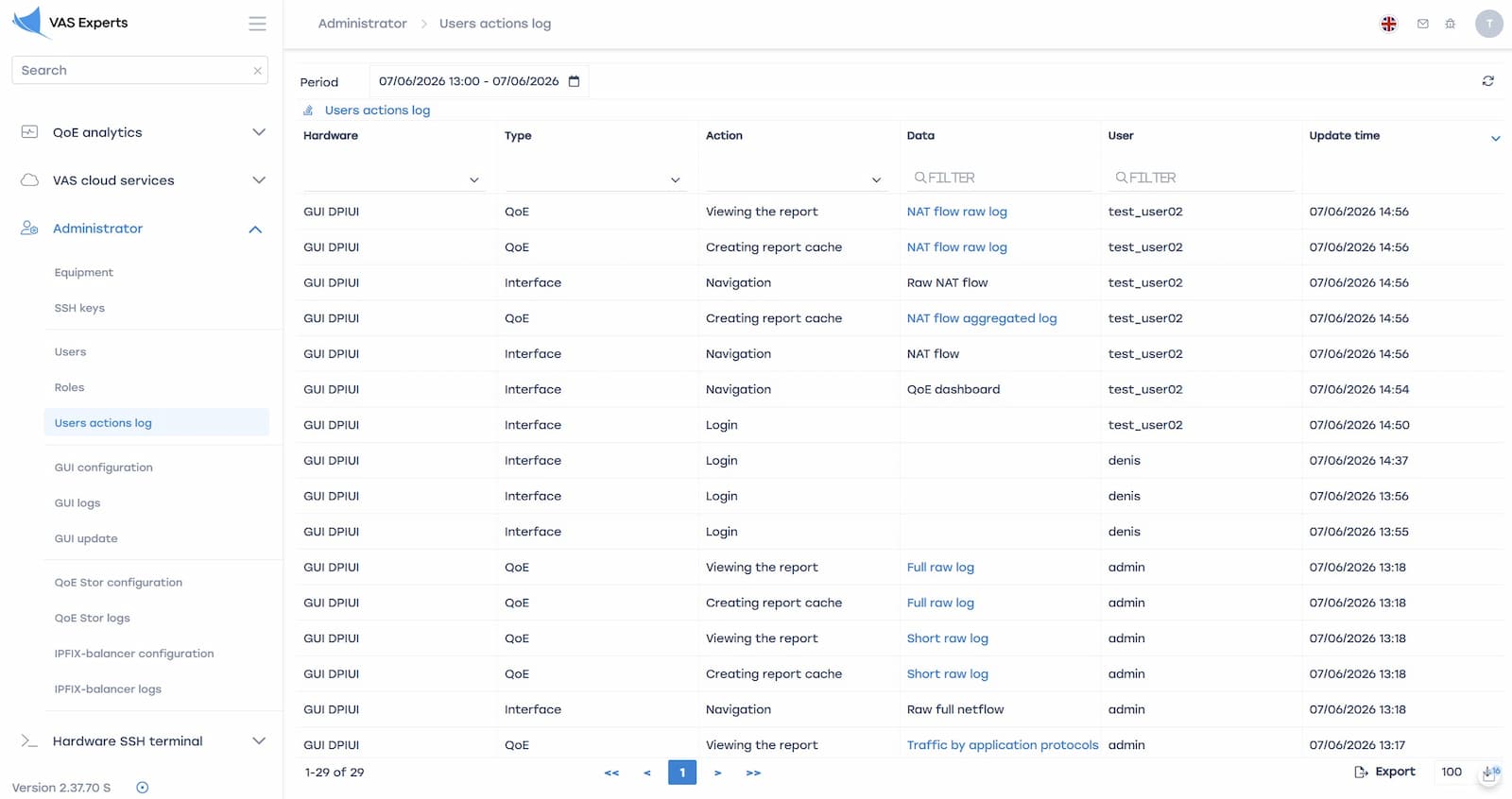
Task: Click the User column filter field
Action: tap(1201, 178)
